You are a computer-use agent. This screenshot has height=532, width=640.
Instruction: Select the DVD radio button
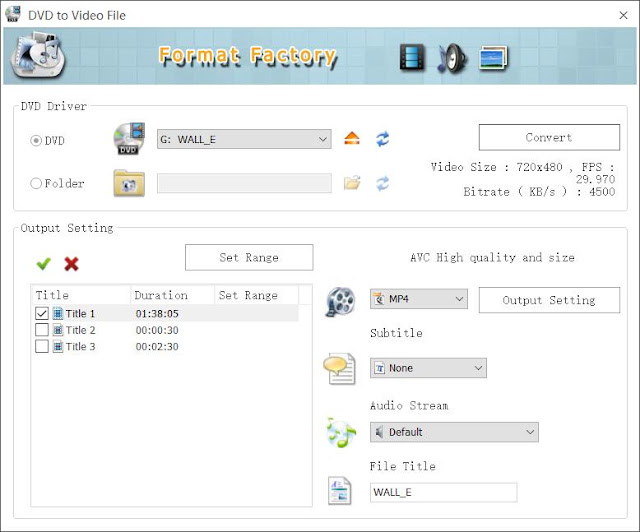point(36,141)
